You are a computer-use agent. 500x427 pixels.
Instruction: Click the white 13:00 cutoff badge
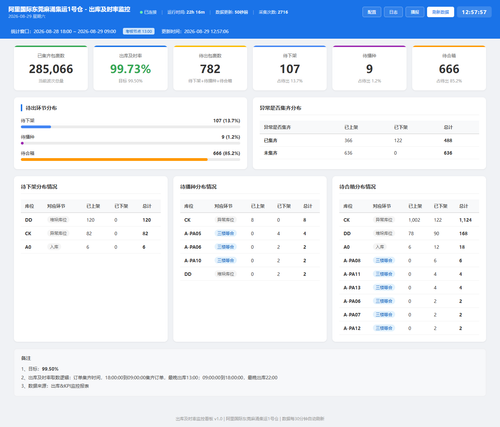pos(139,31)
